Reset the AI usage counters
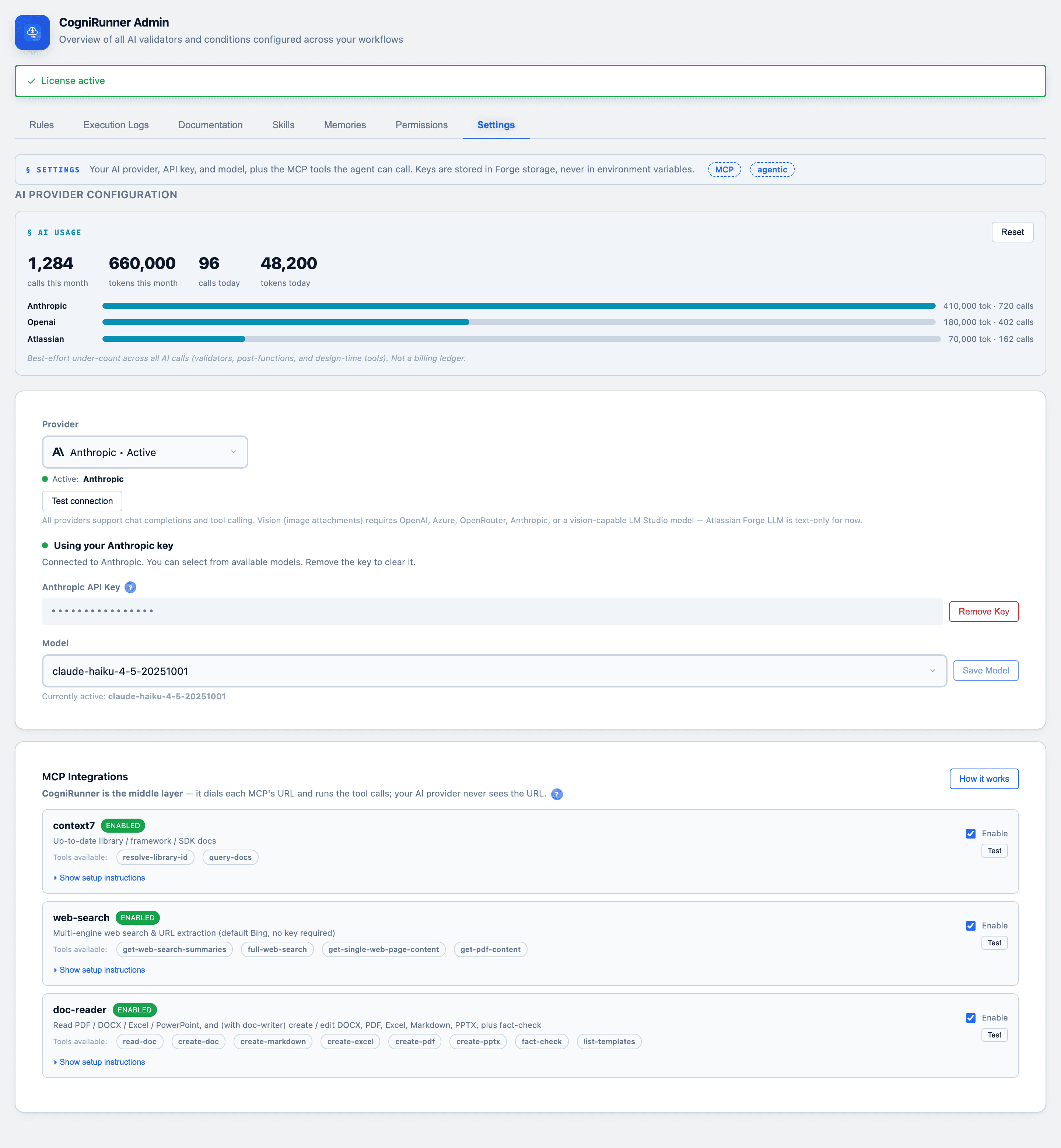 [x=1012, y=232]
